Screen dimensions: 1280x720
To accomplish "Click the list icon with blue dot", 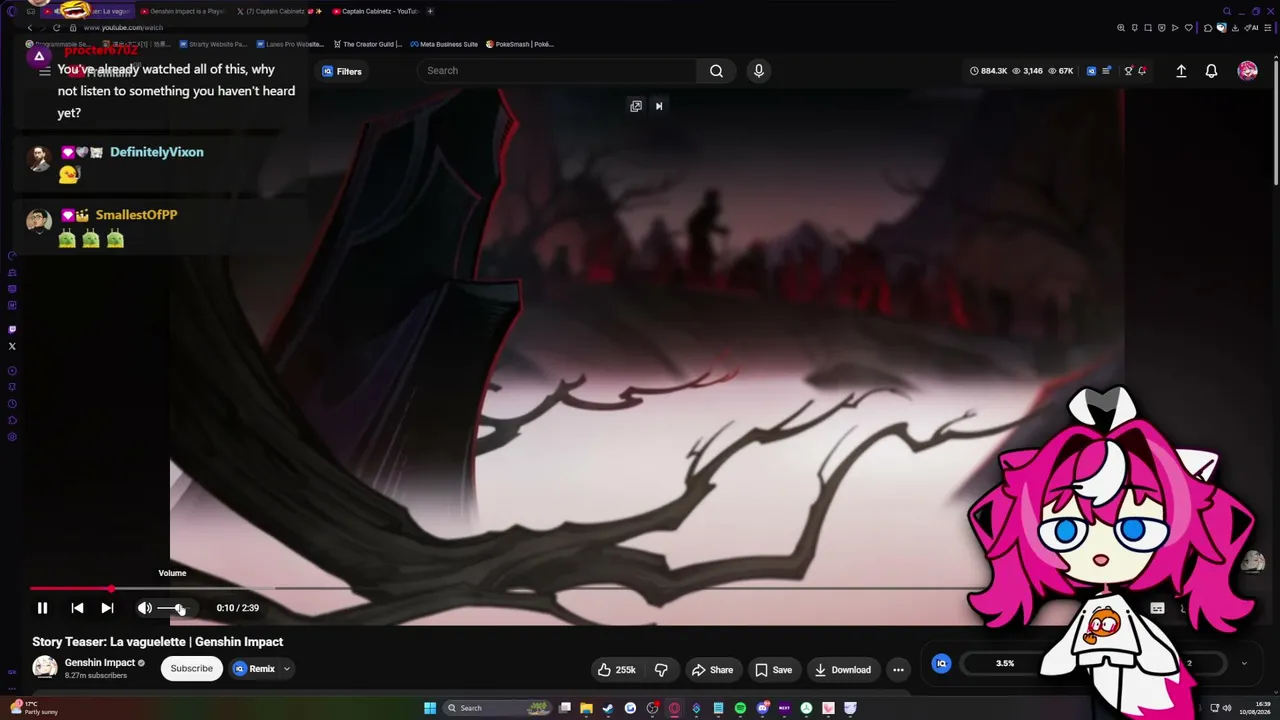I will point(1106,71).
